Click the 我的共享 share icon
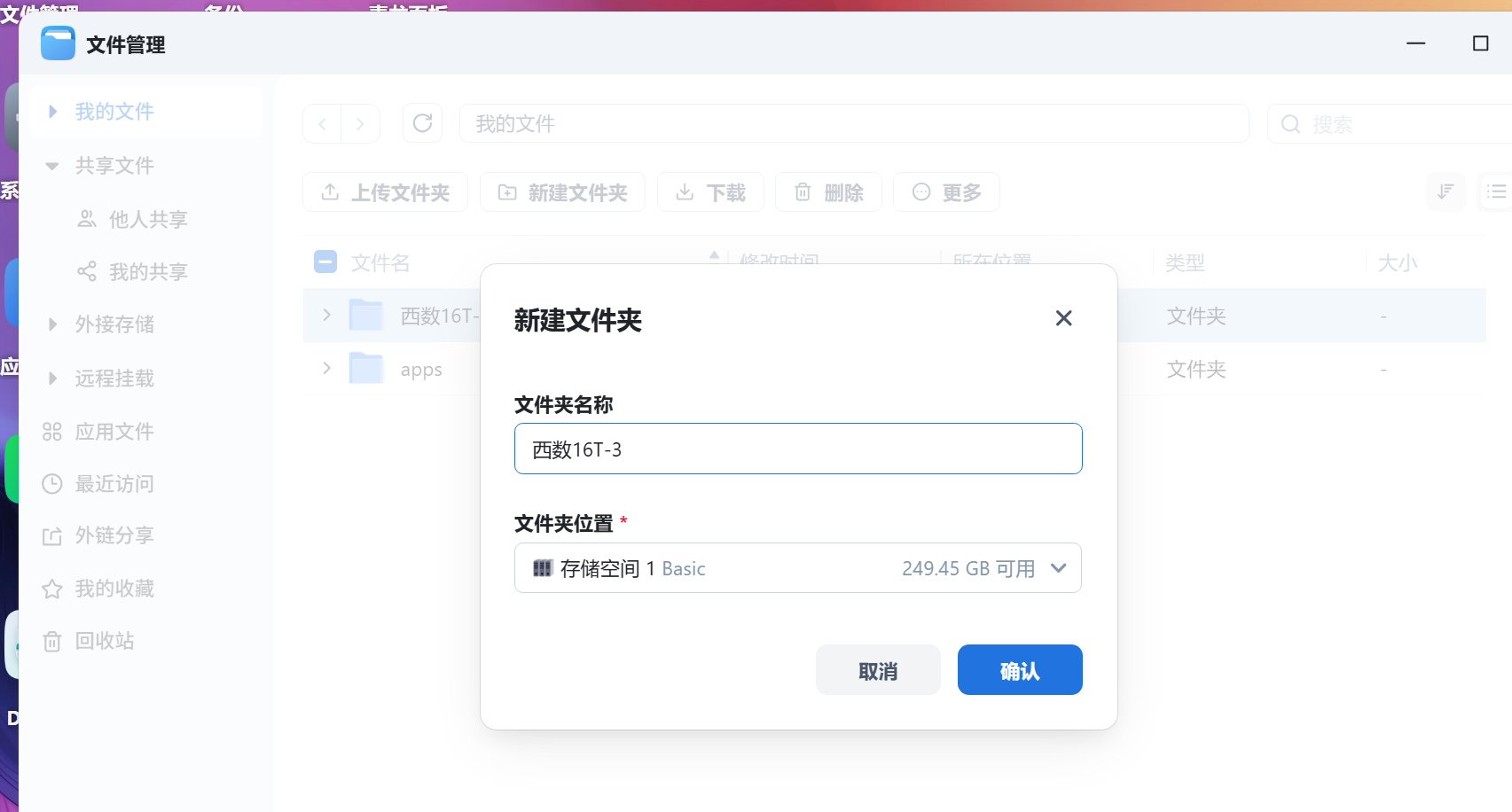The width and height of the screenshot is (1512, 812). click(87, 271)
